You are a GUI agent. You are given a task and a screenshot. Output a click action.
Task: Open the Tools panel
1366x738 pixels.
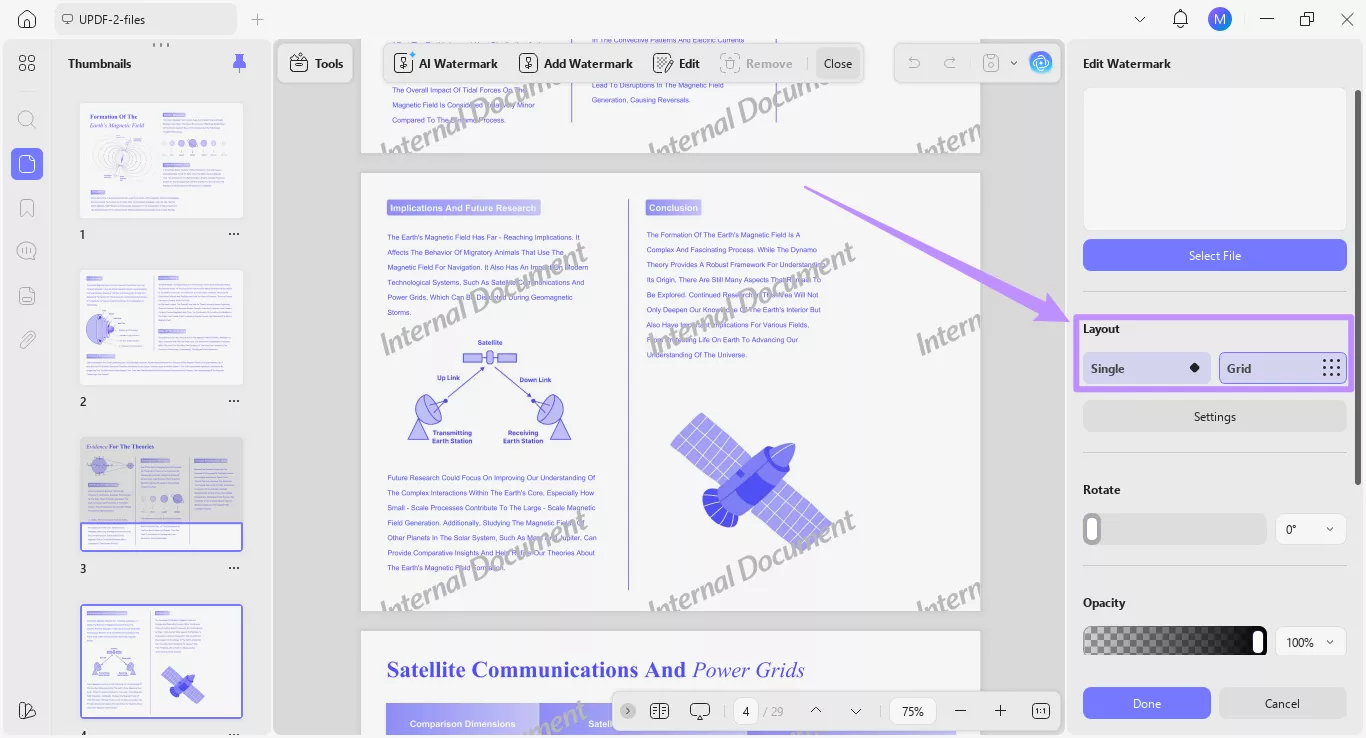315,62
